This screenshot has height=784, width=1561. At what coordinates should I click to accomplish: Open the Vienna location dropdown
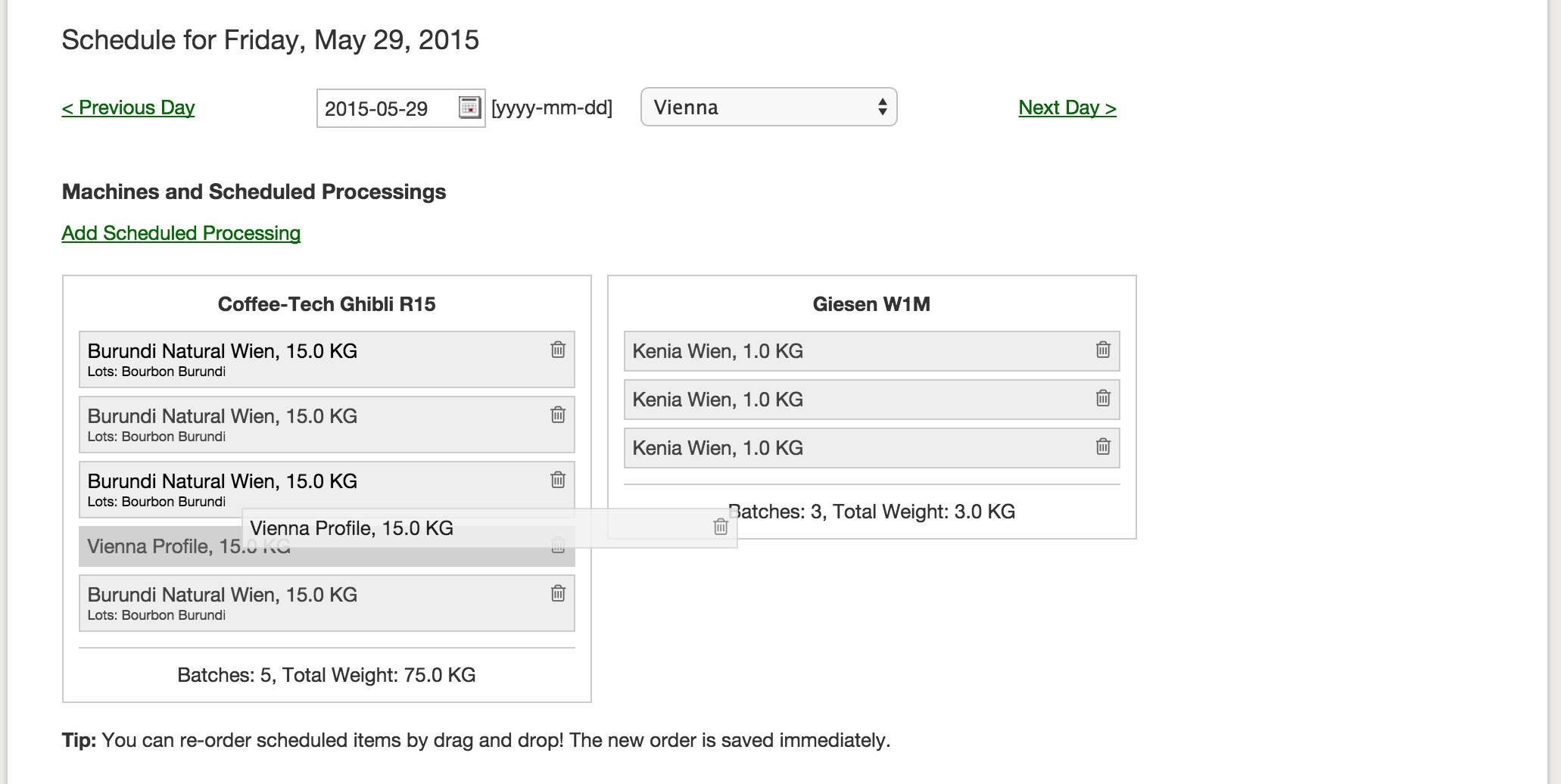point(768,107)
